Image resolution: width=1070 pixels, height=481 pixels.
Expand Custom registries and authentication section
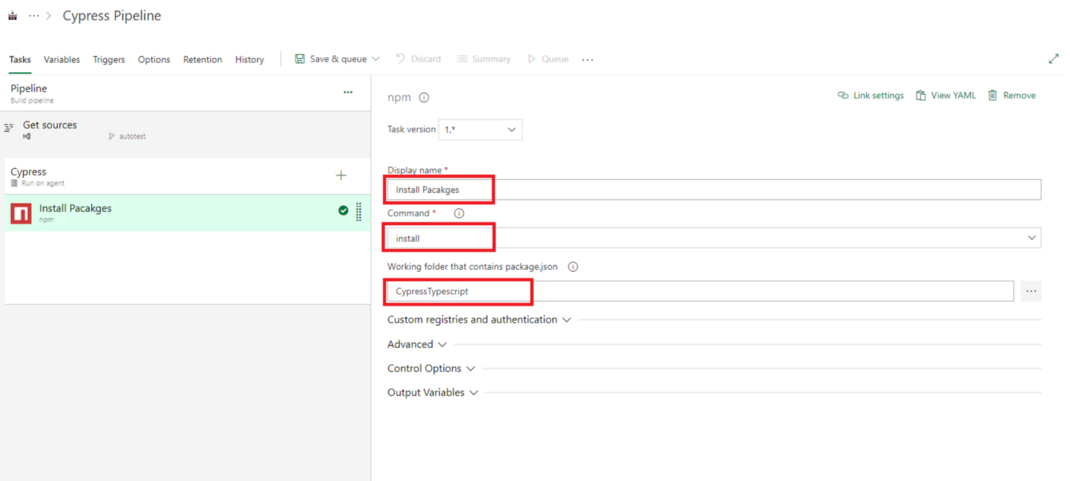click(479, 319)
